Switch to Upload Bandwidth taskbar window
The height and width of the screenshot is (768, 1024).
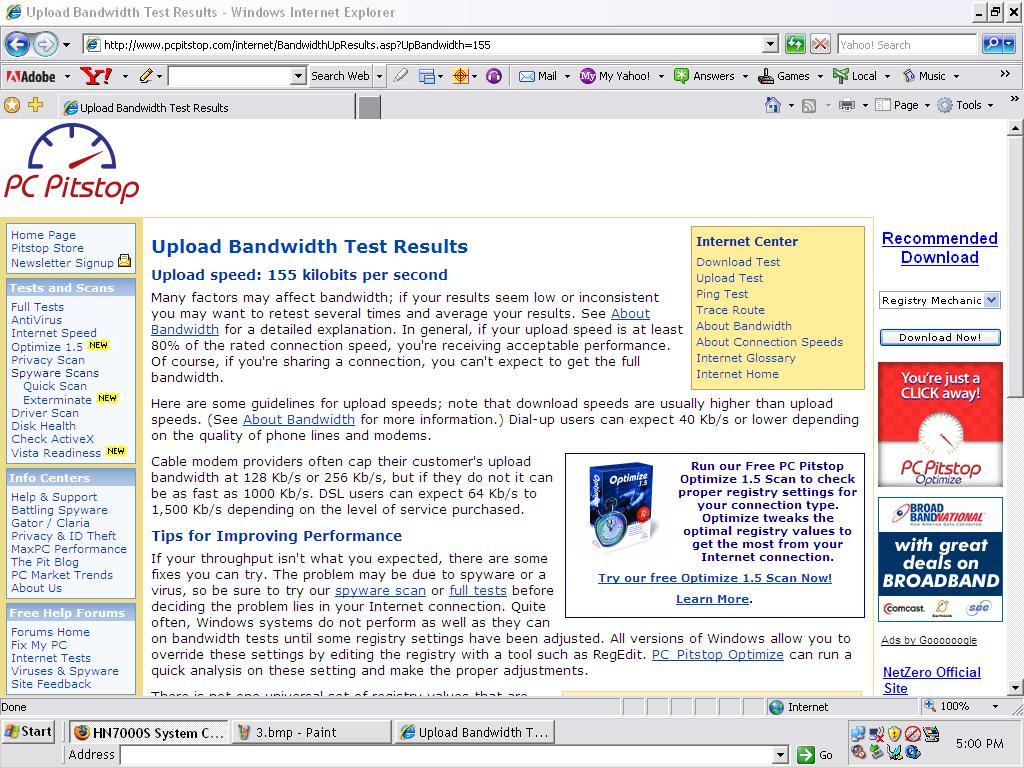tap(475, 733)
